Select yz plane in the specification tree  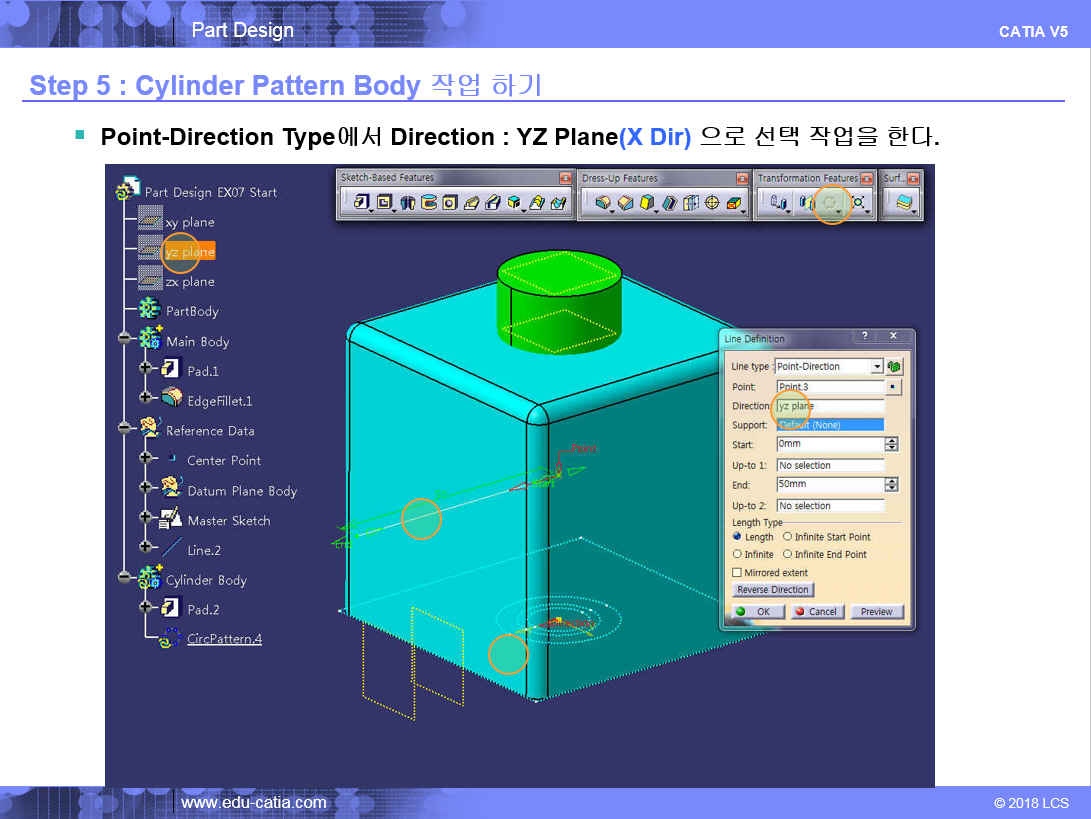click(x=189, y=252)
